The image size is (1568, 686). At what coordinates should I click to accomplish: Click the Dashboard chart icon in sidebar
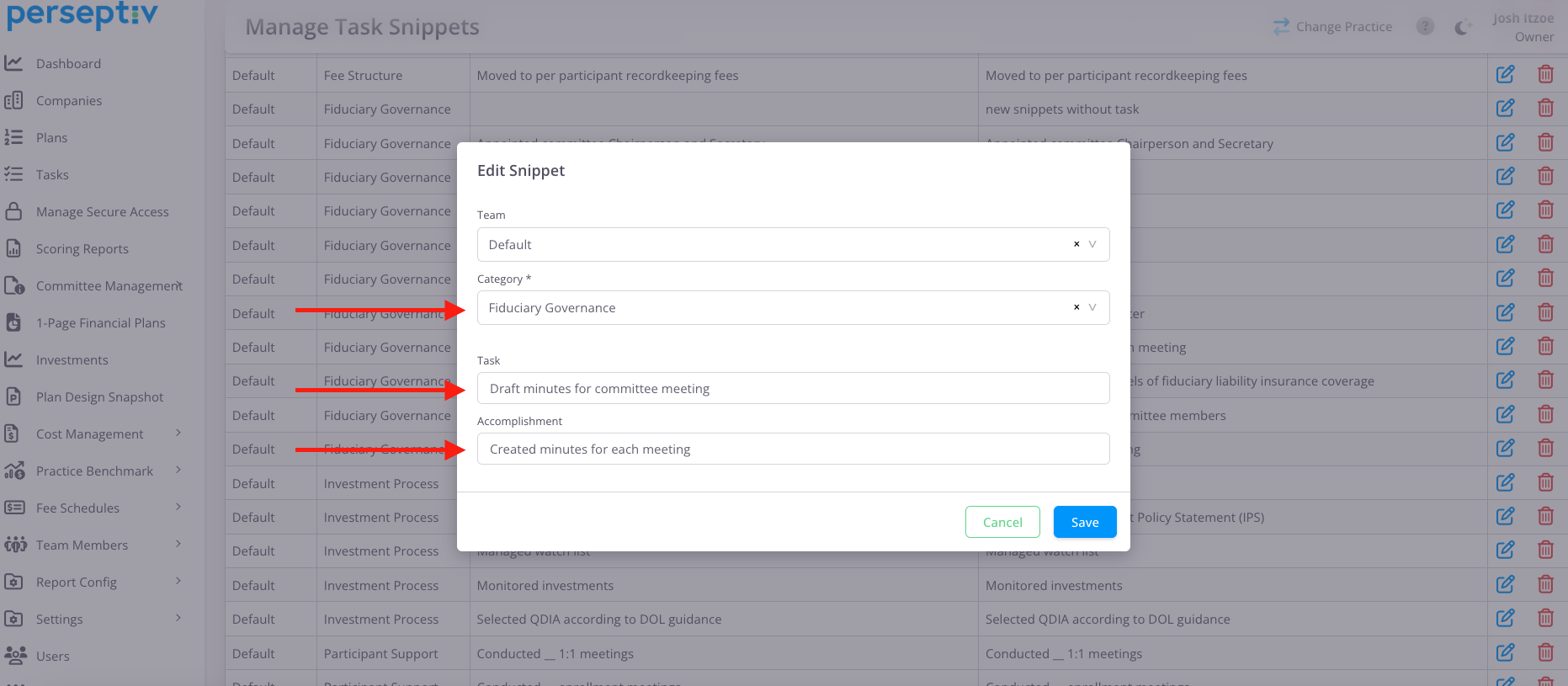(x=14, y=63)
